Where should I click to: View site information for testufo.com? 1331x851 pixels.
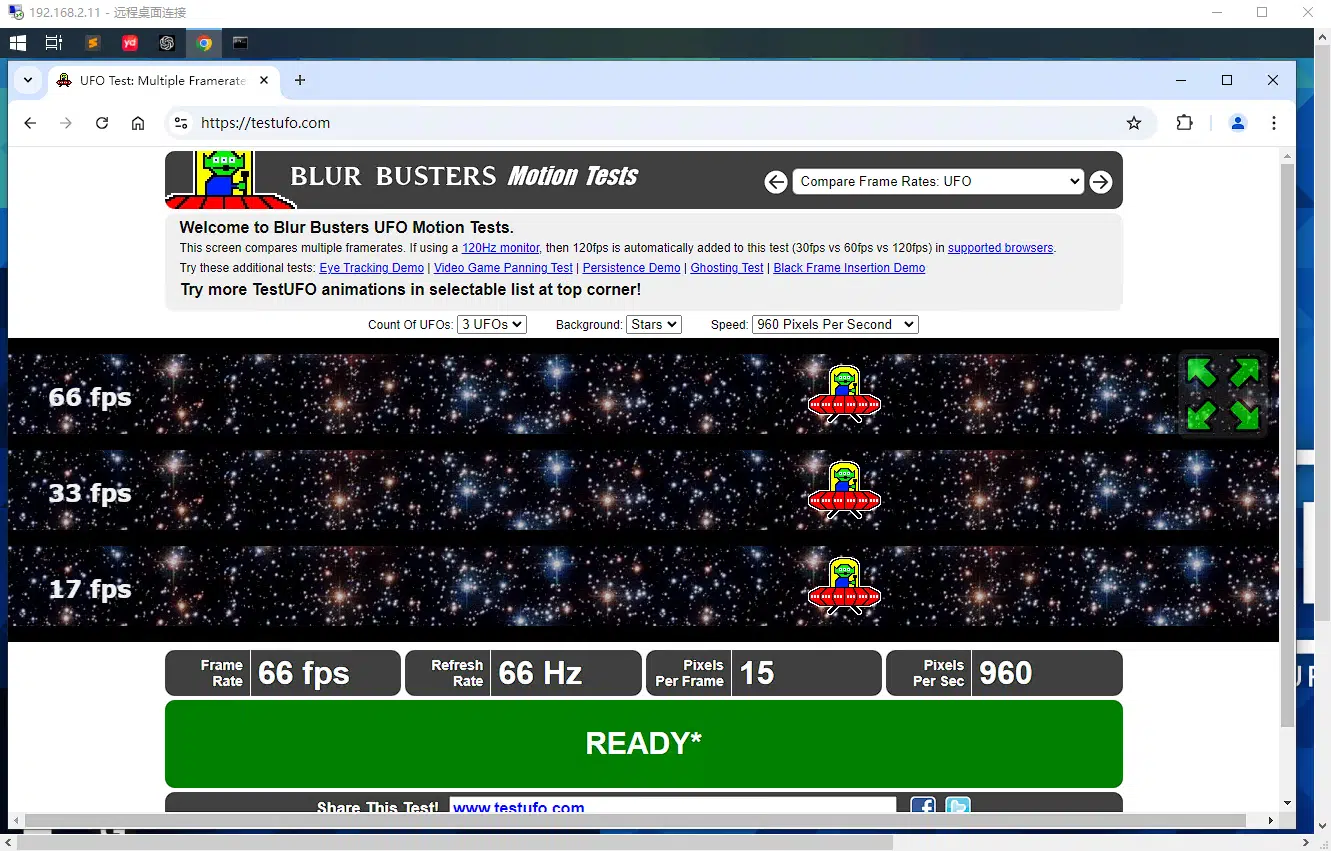[x=181, y=123]
